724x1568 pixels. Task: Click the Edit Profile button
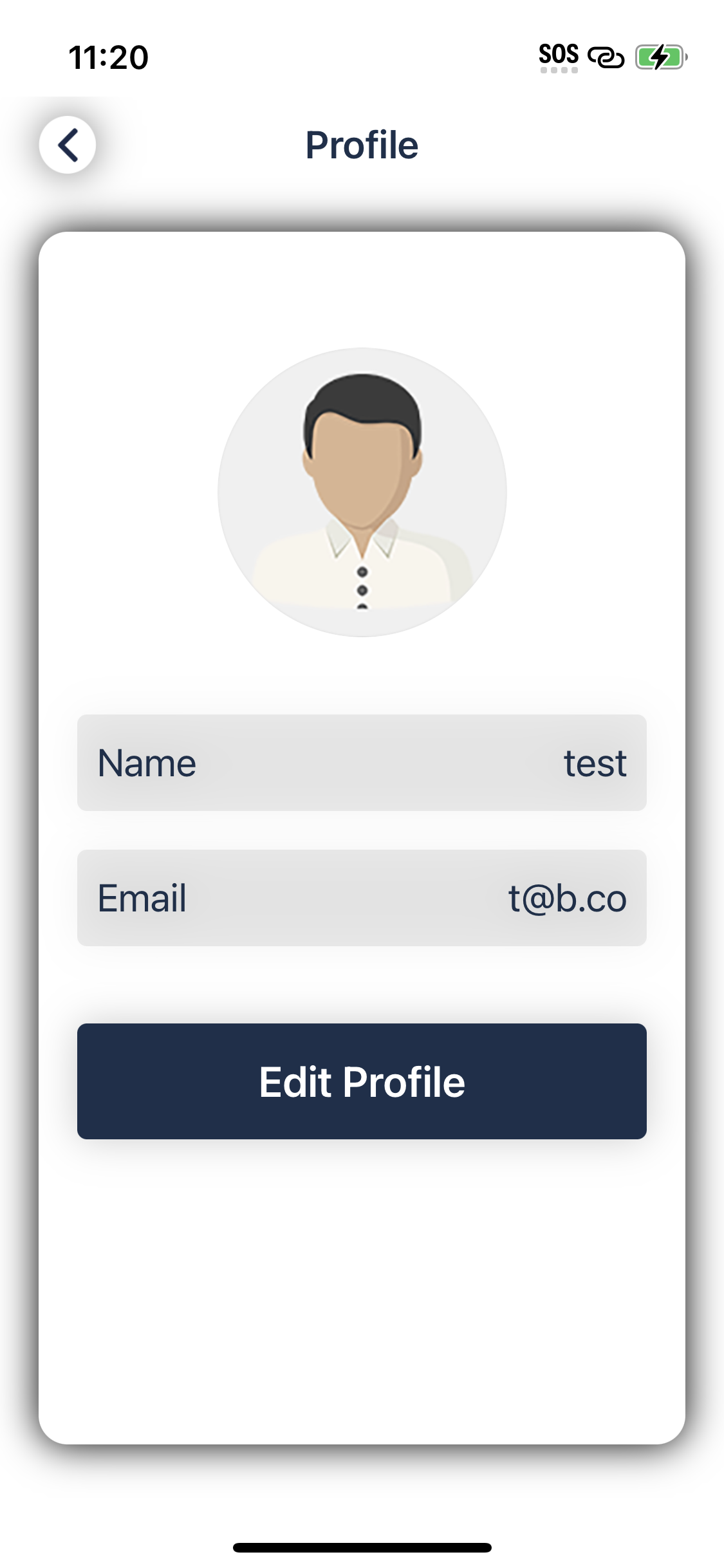click(x=362, y=1081)
